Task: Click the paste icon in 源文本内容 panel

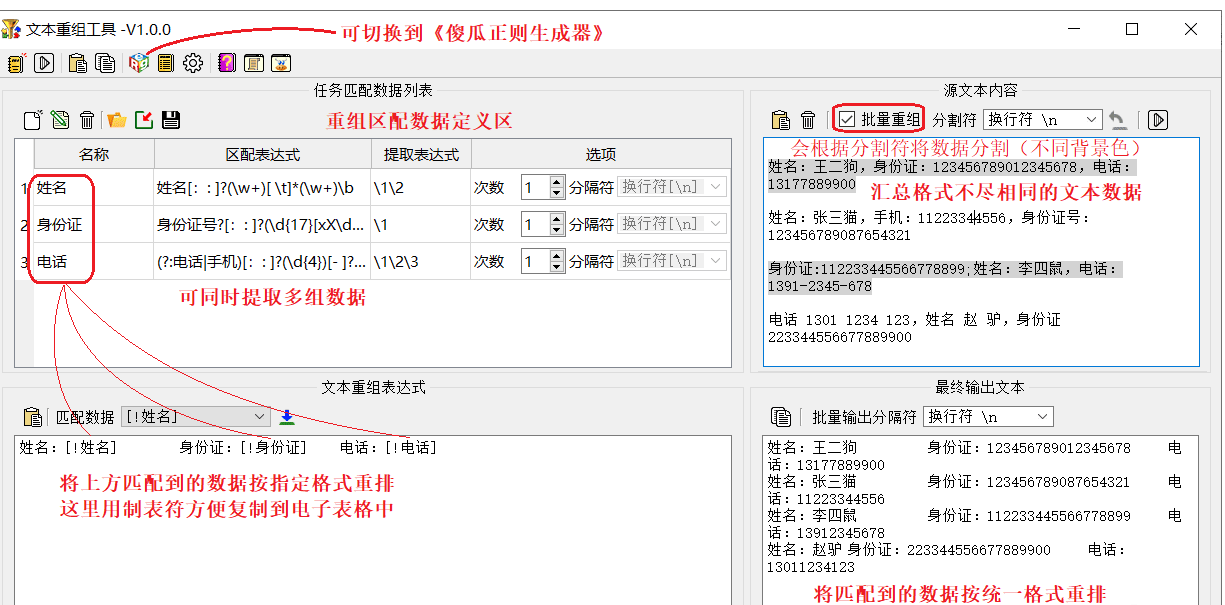Action: [x=780, y=119]
